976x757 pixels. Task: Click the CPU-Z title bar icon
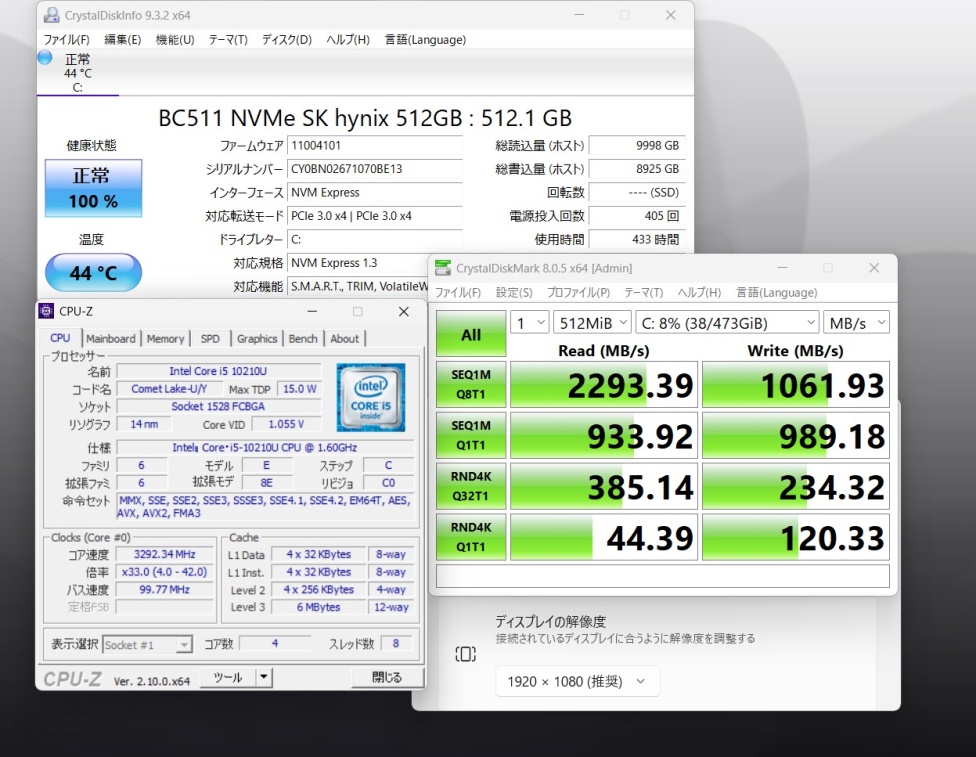[x=46, y=311]
